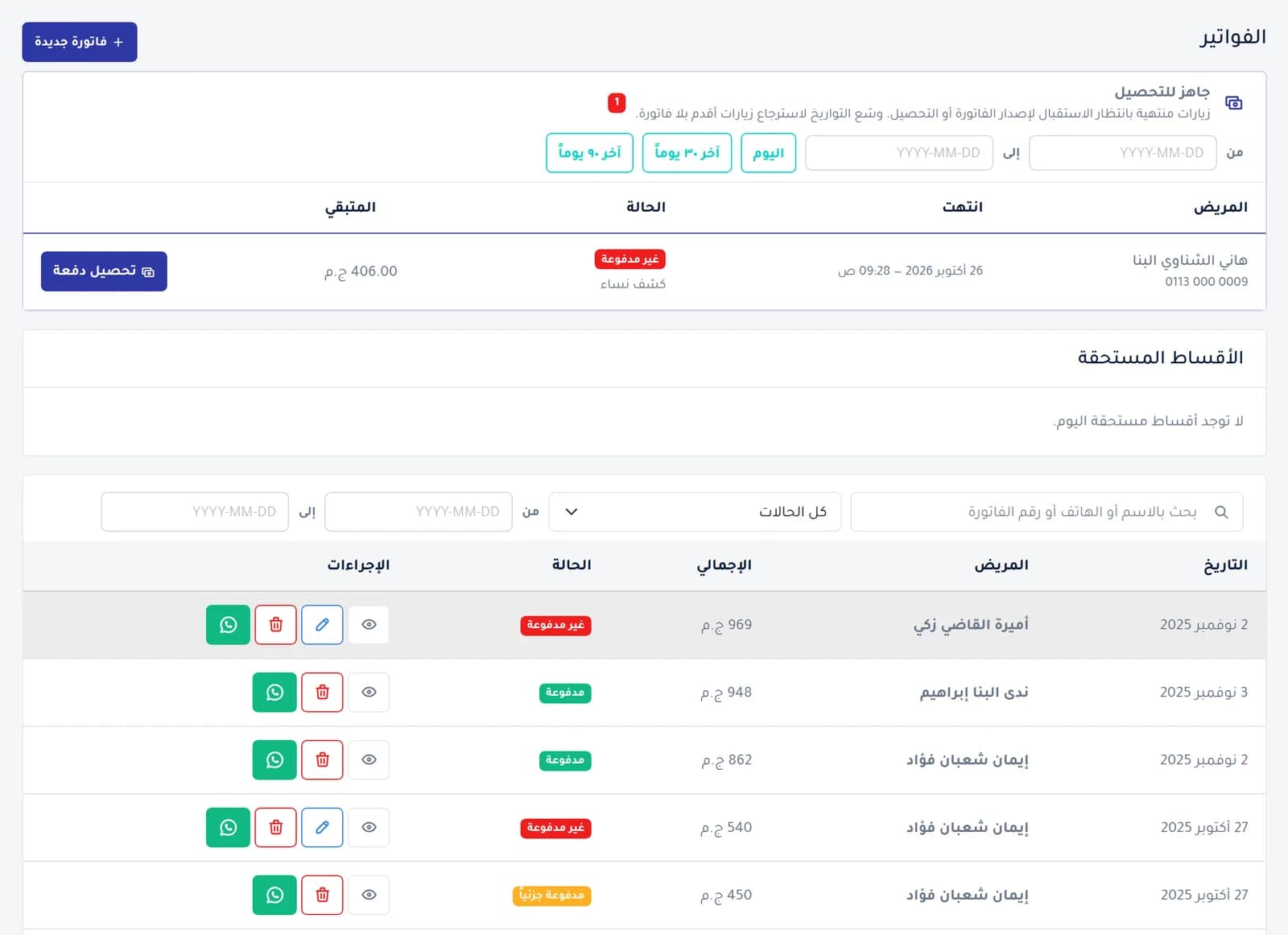
Task: Filter ready-to-collect visits by اليوم
Action: pos(768,153)
